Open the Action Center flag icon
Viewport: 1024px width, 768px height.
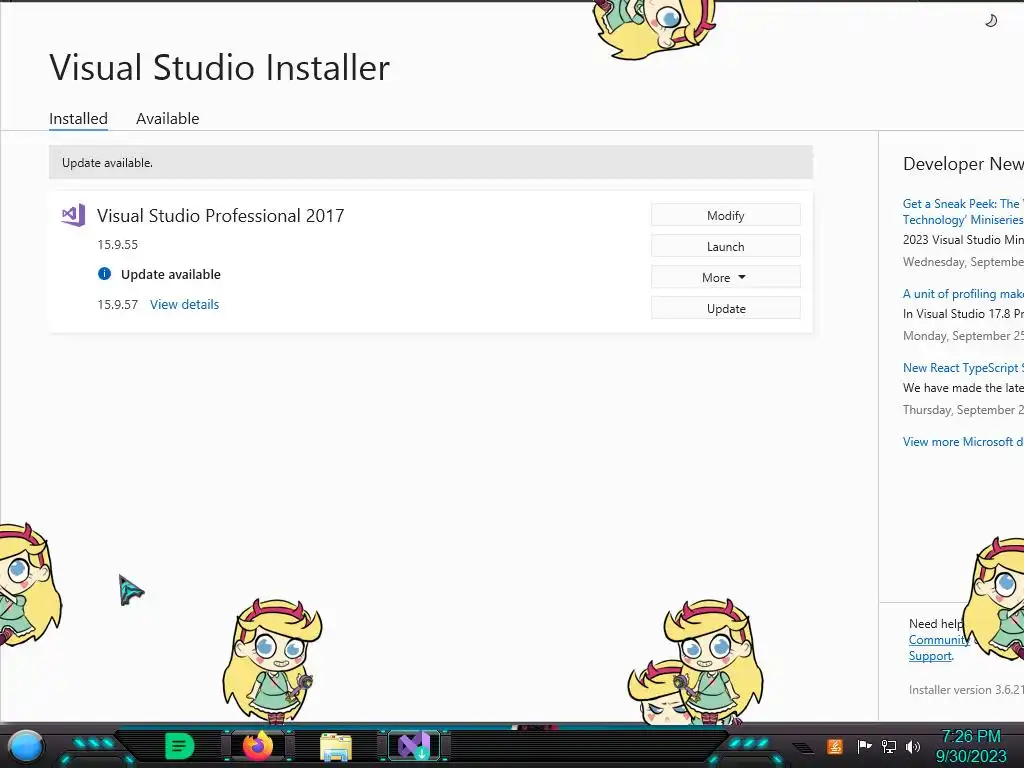pos(864,746)
